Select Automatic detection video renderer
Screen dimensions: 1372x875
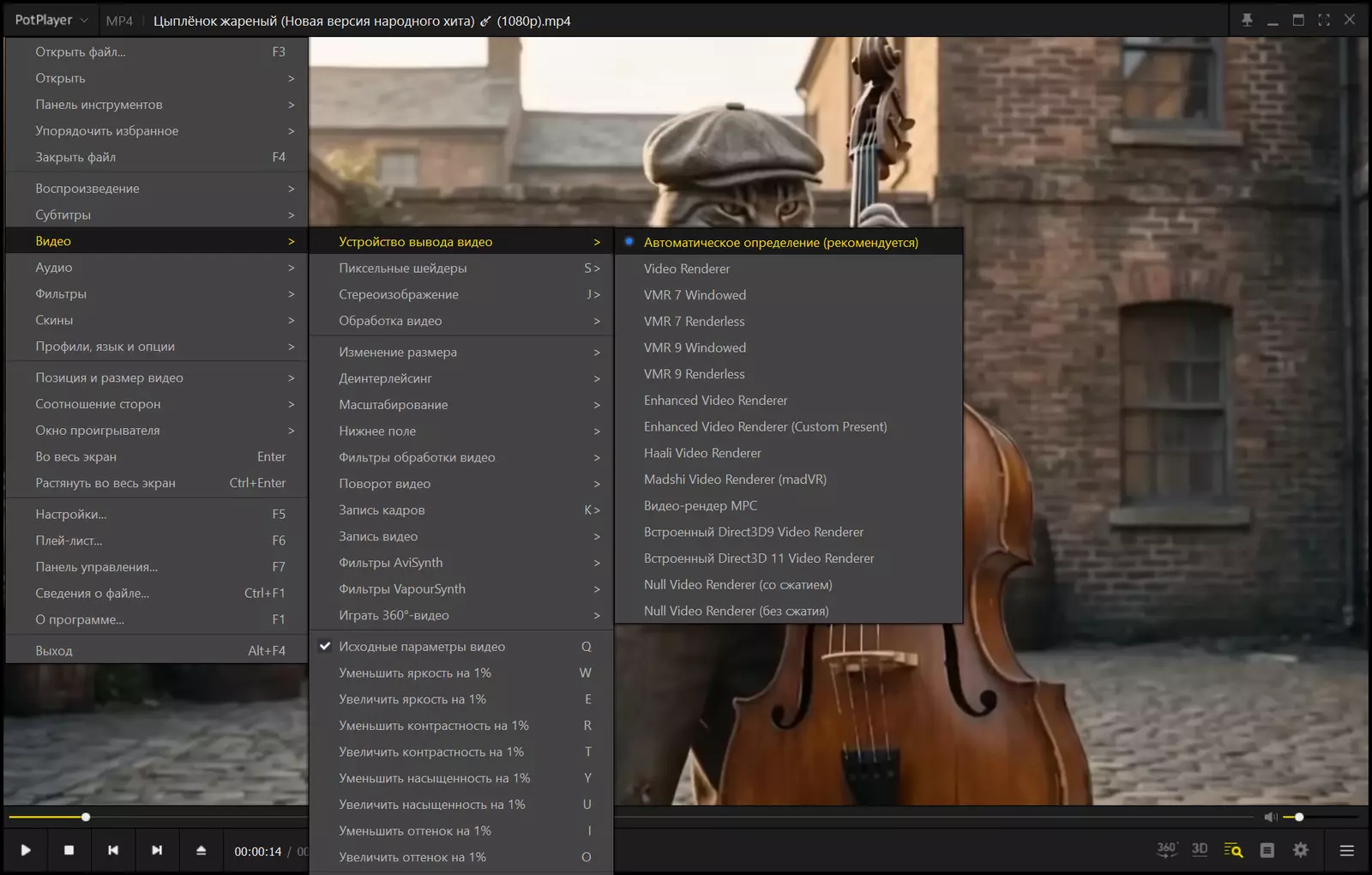pyautogui.click(x=789, y=242)
